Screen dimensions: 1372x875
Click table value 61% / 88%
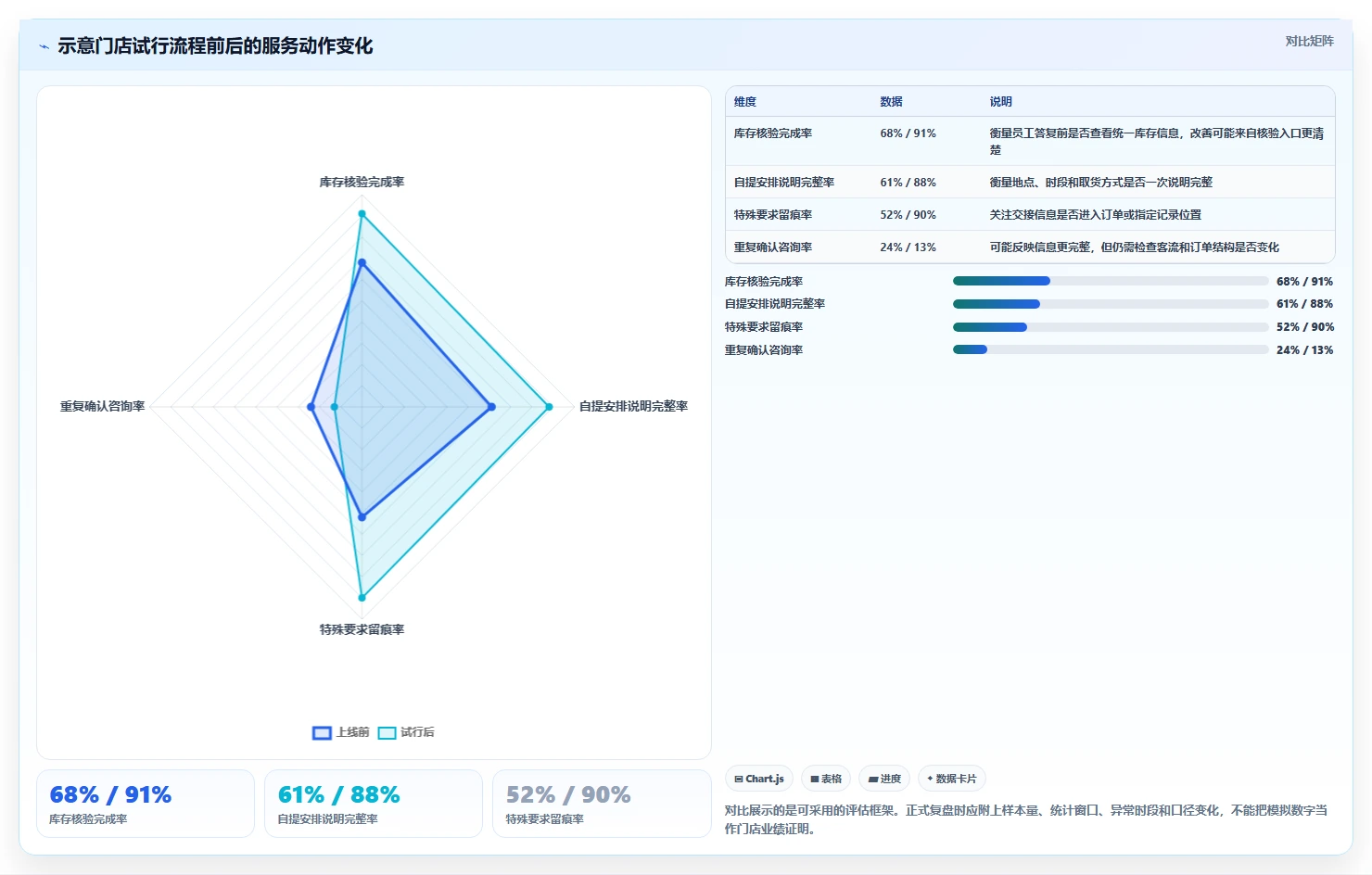(908, 183)
